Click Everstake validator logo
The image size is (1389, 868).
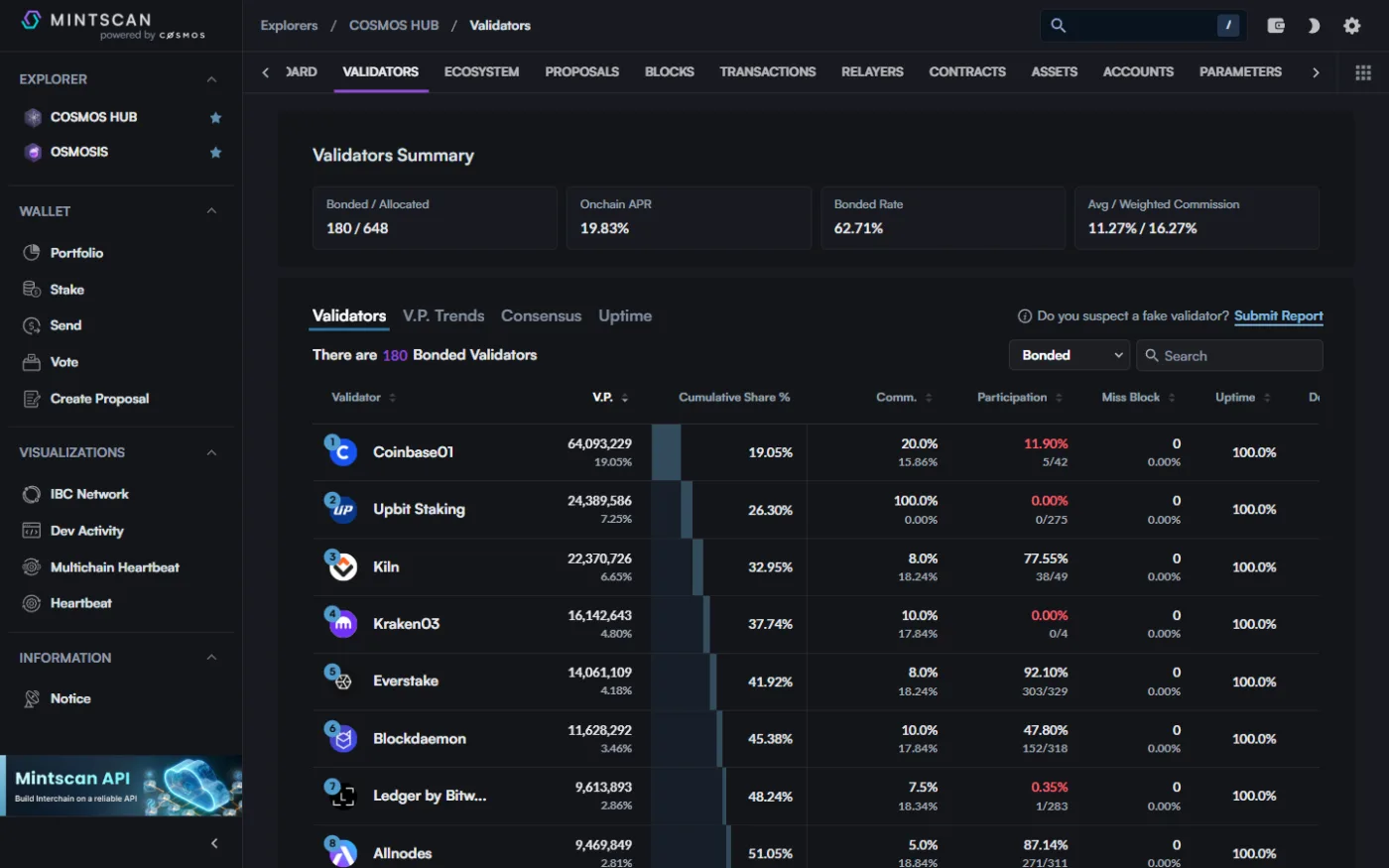pos(342,682)
